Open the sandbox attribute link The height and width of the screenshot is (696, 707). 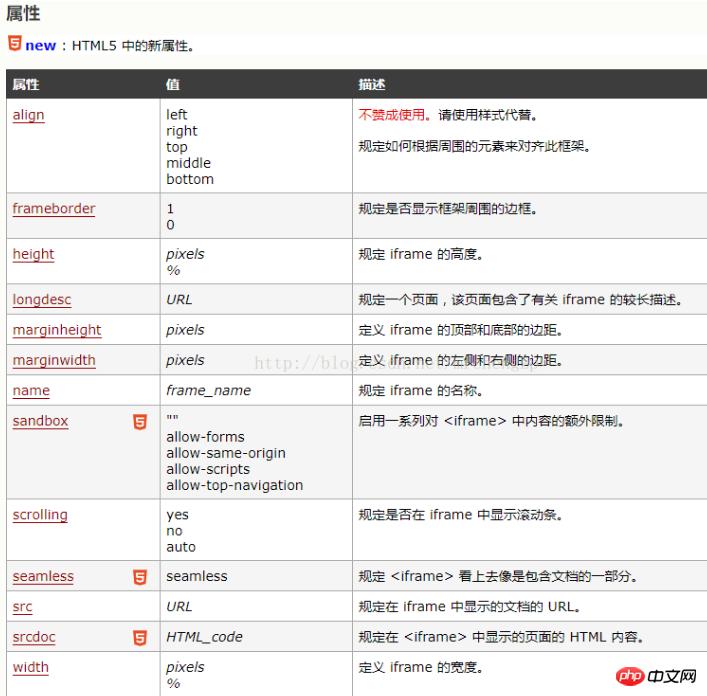tap(40, 421)
